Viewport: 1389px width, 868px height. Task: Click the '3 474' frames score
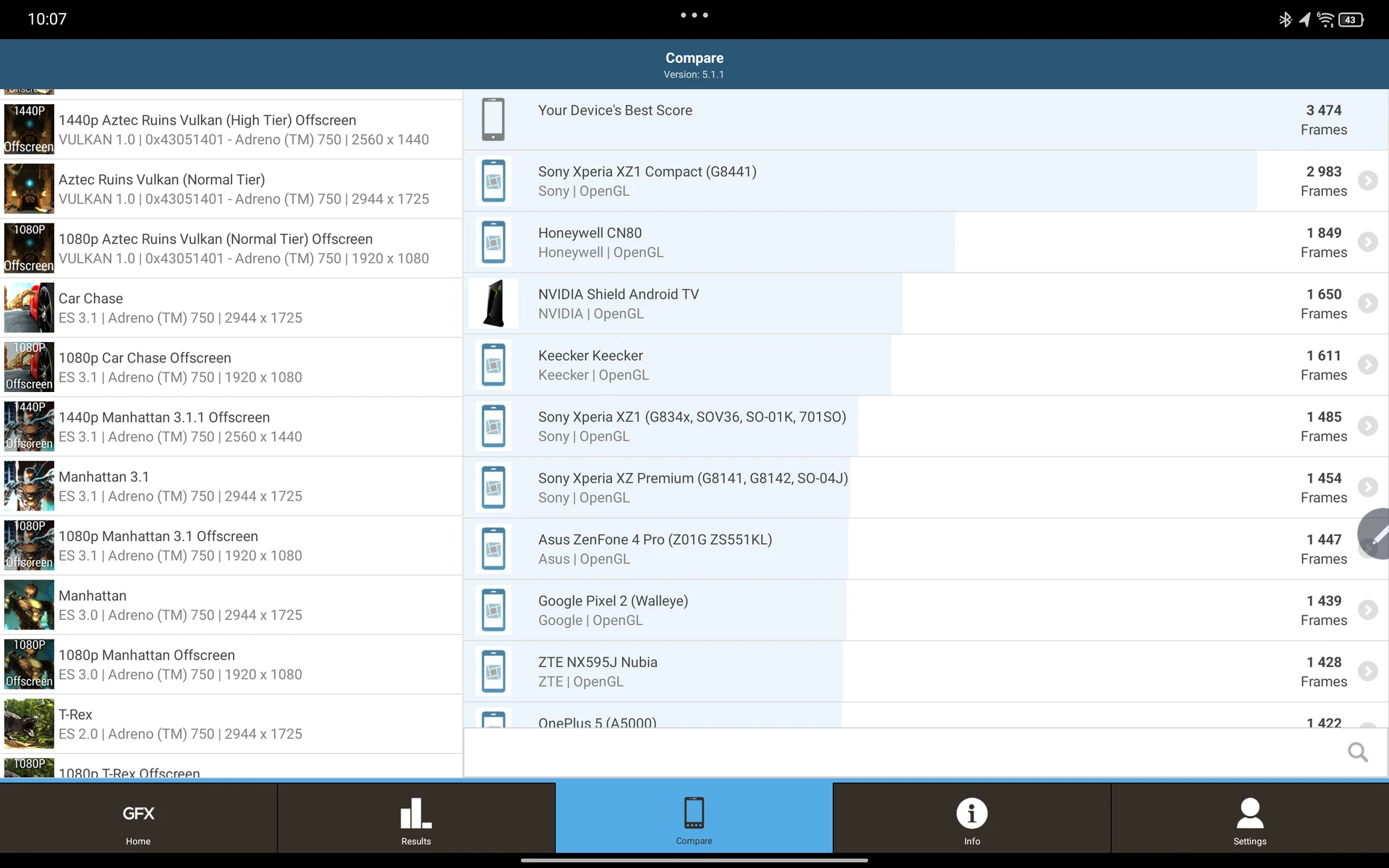[x=1324, y=110]
